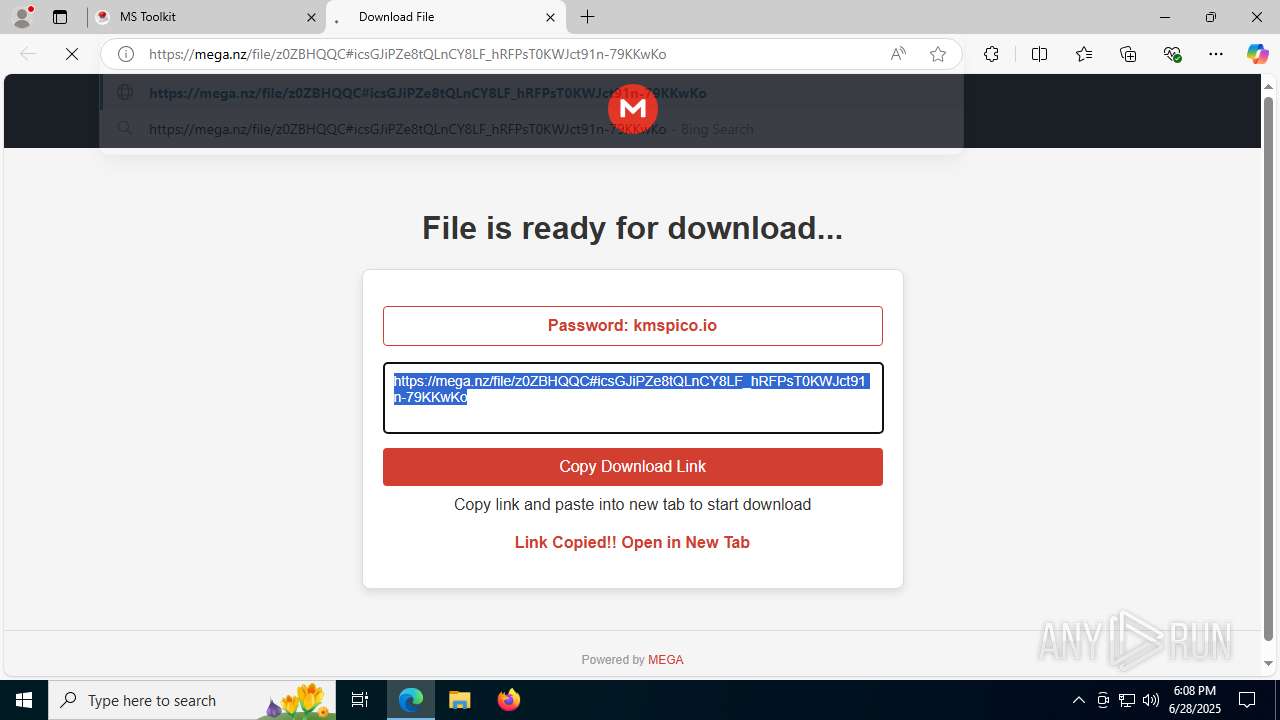The image size is (1280, 720).
Task: Close the MS Toolkit tab
Action: [311, 17]
